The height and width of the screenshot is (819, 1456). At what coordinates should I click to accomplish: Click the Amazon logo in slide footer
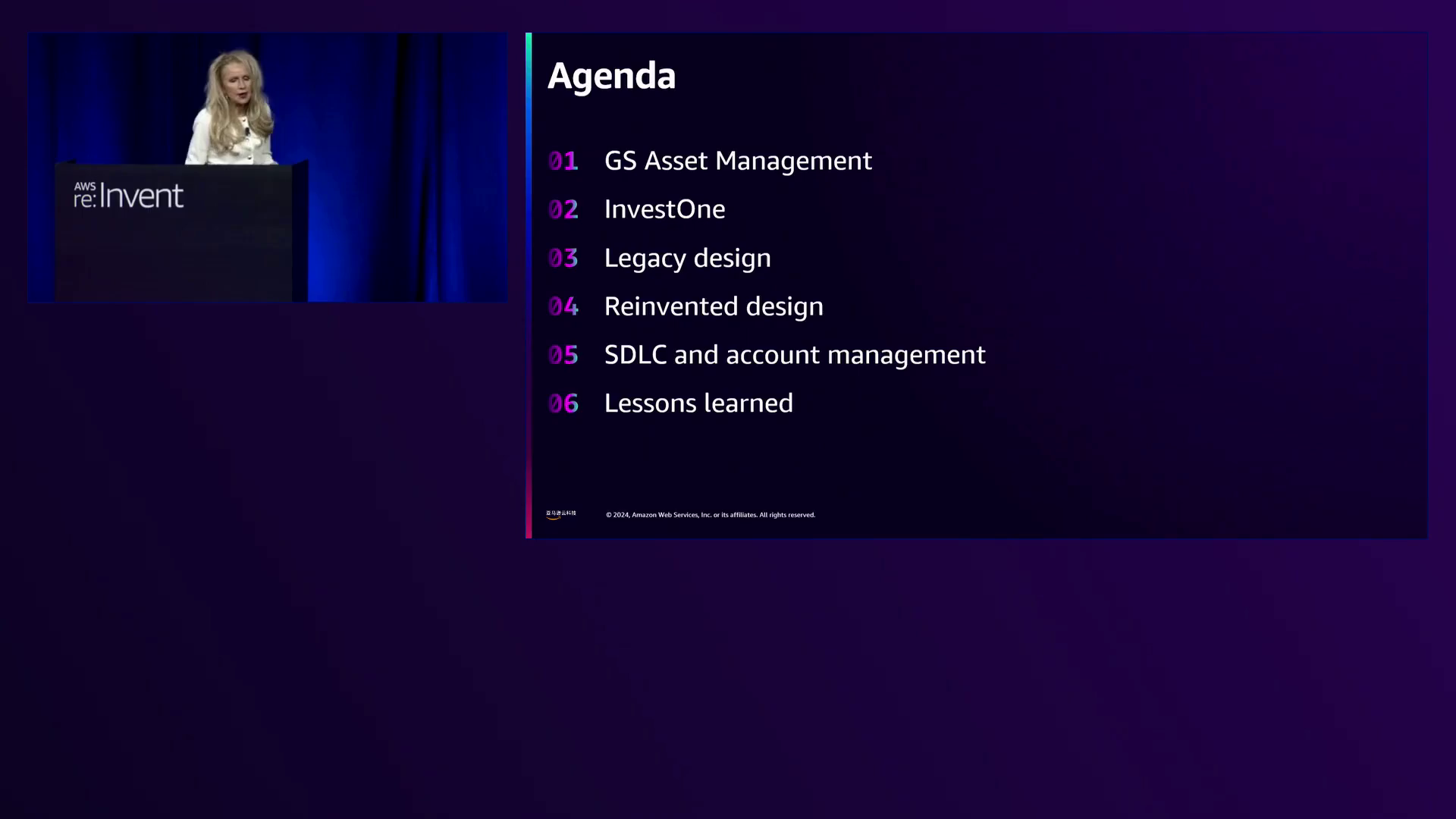560,514
